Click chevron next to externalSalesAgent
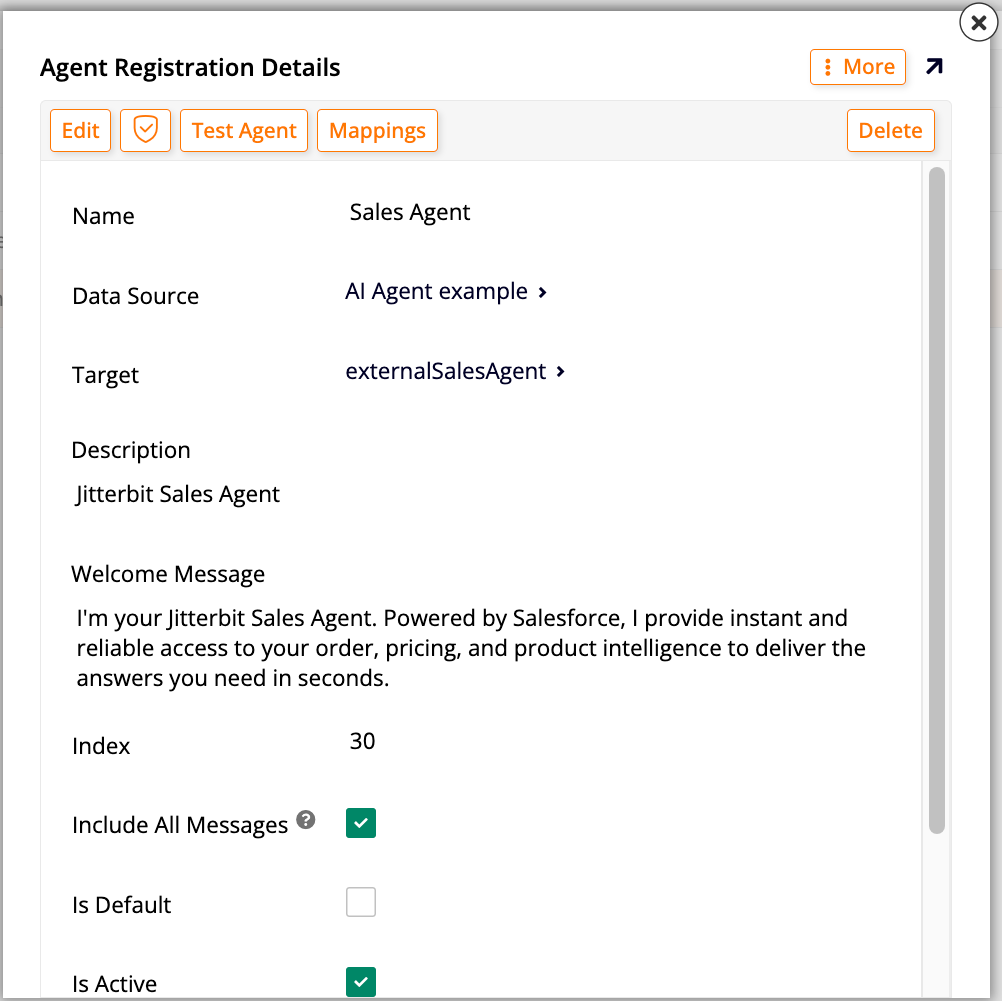 (560, 371)
